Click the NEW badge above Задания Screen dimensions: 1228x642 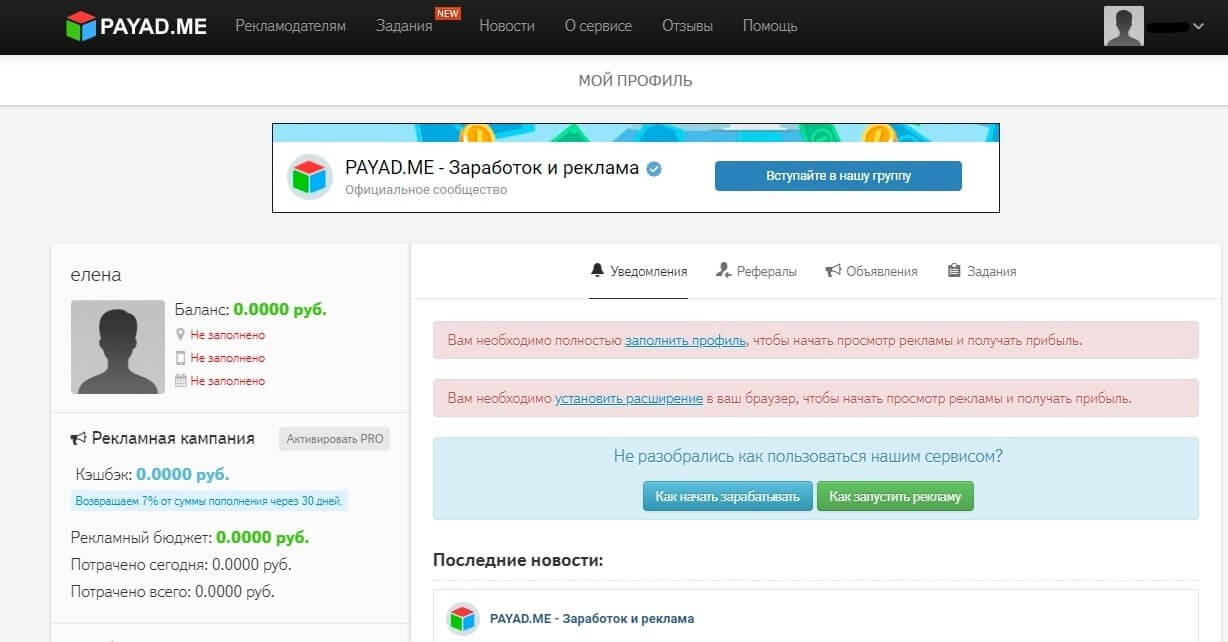coord(448,13)
